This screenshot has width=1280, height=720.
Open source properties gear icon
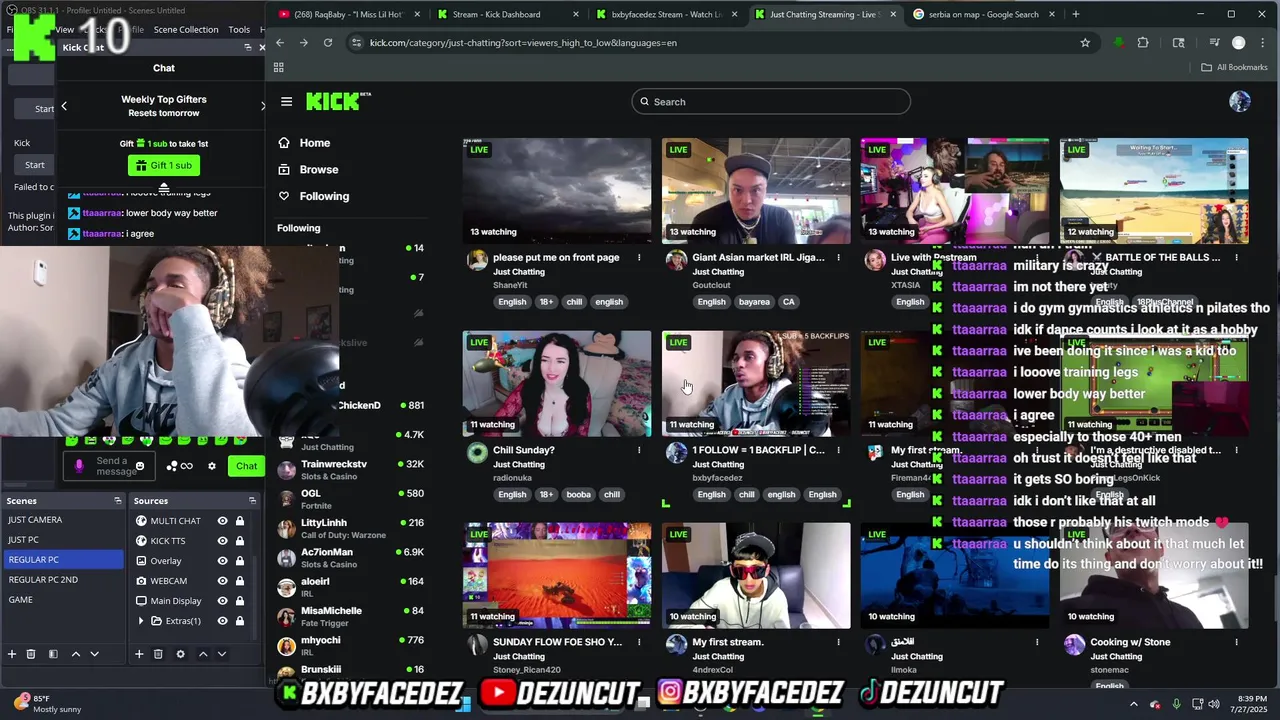click(180, 654)
